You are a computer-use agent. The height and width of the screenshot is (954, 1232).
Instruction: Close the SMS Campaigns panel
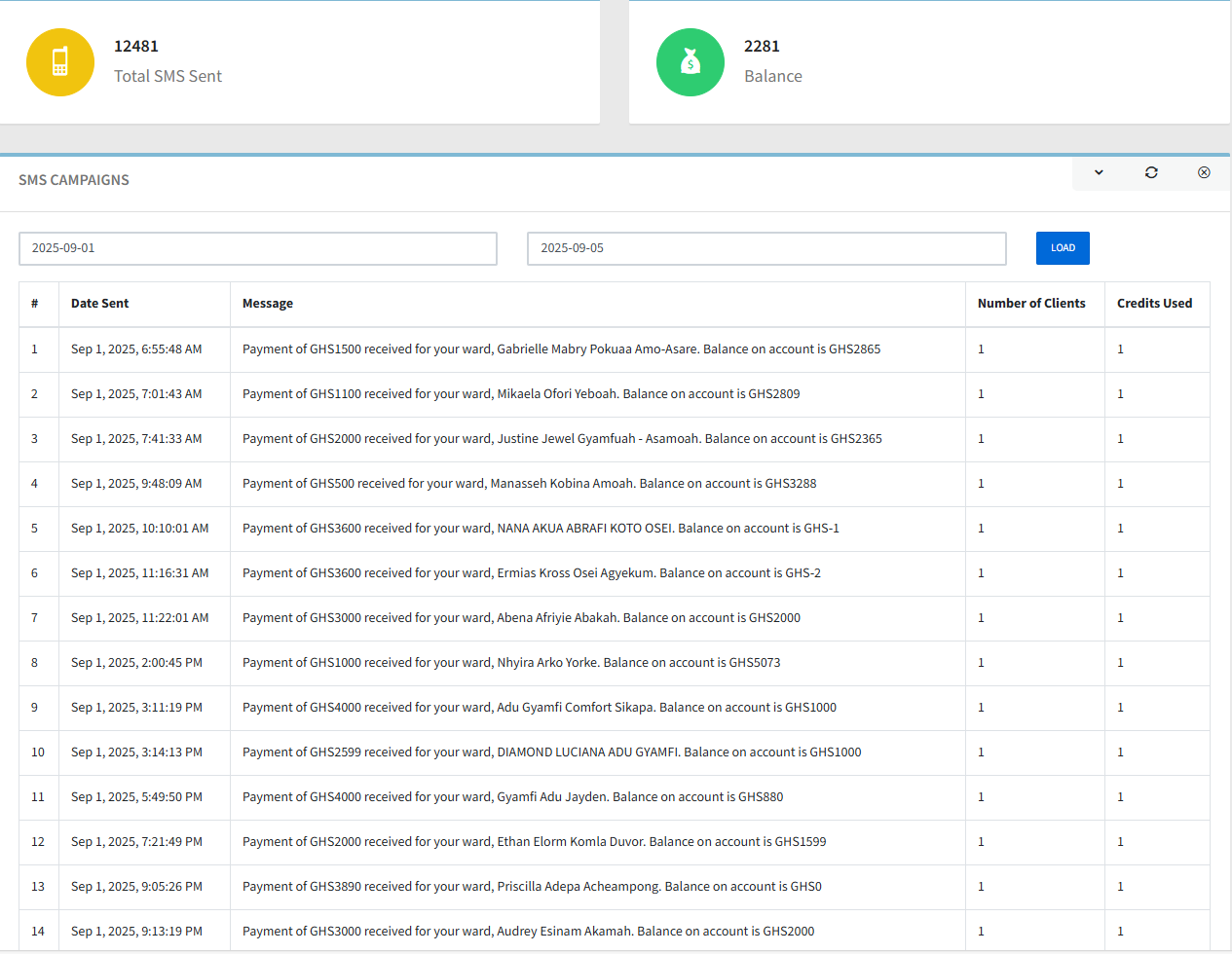1204,172
